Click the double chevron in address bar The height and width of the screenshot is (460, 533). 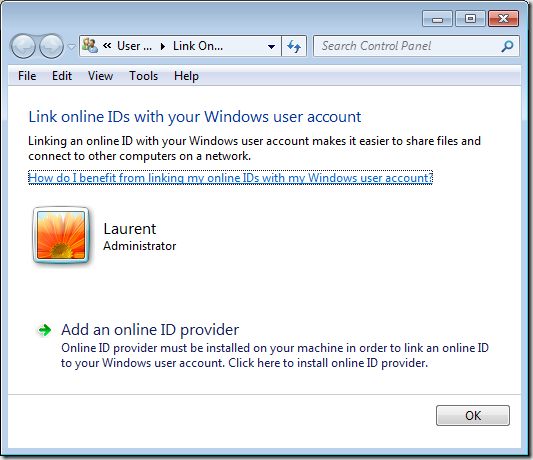pos(107,46)
